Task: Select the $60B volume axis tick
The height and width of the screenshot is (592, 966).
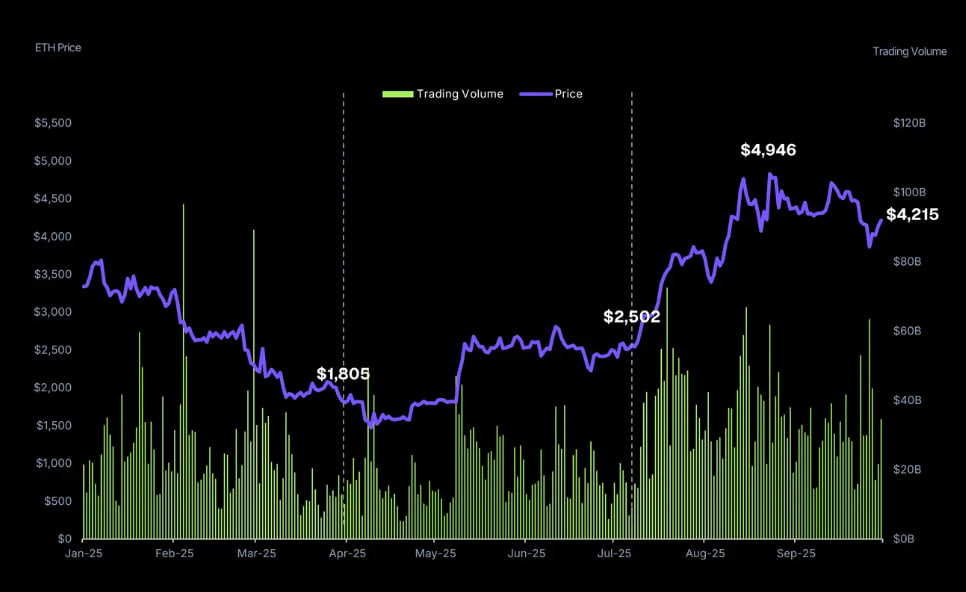Action: tap(907, 331)
